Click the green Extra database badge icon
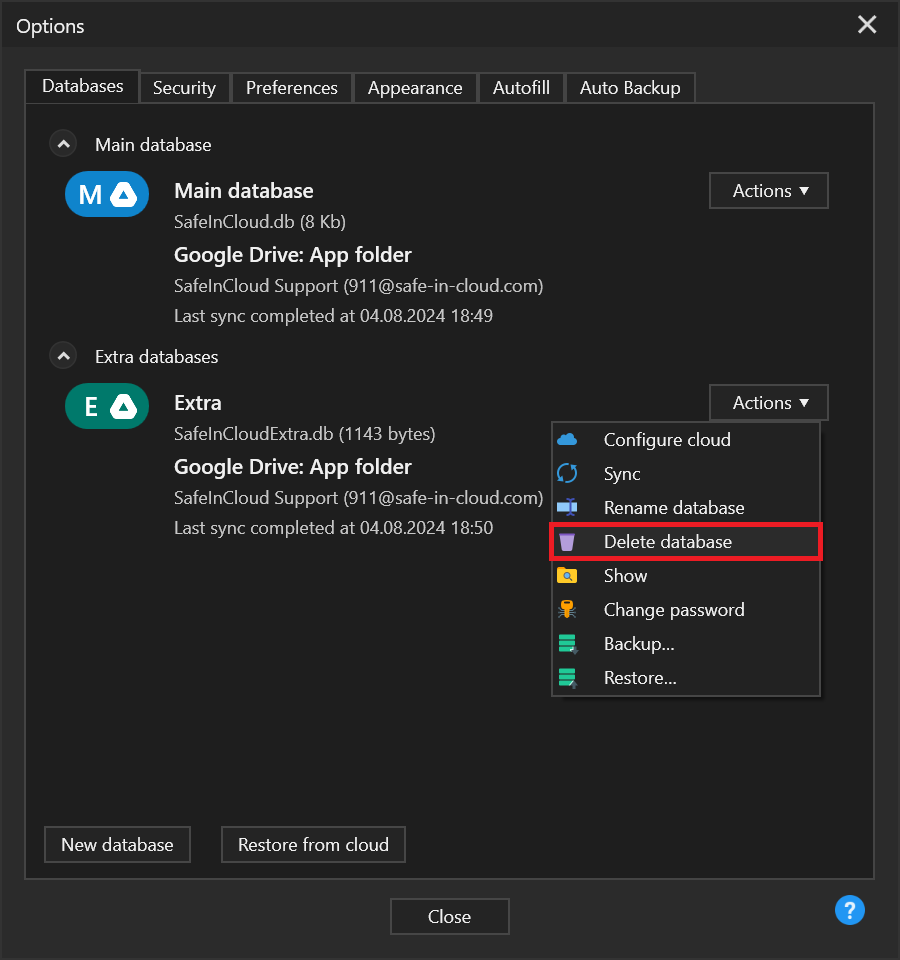 tap(107, 406)
